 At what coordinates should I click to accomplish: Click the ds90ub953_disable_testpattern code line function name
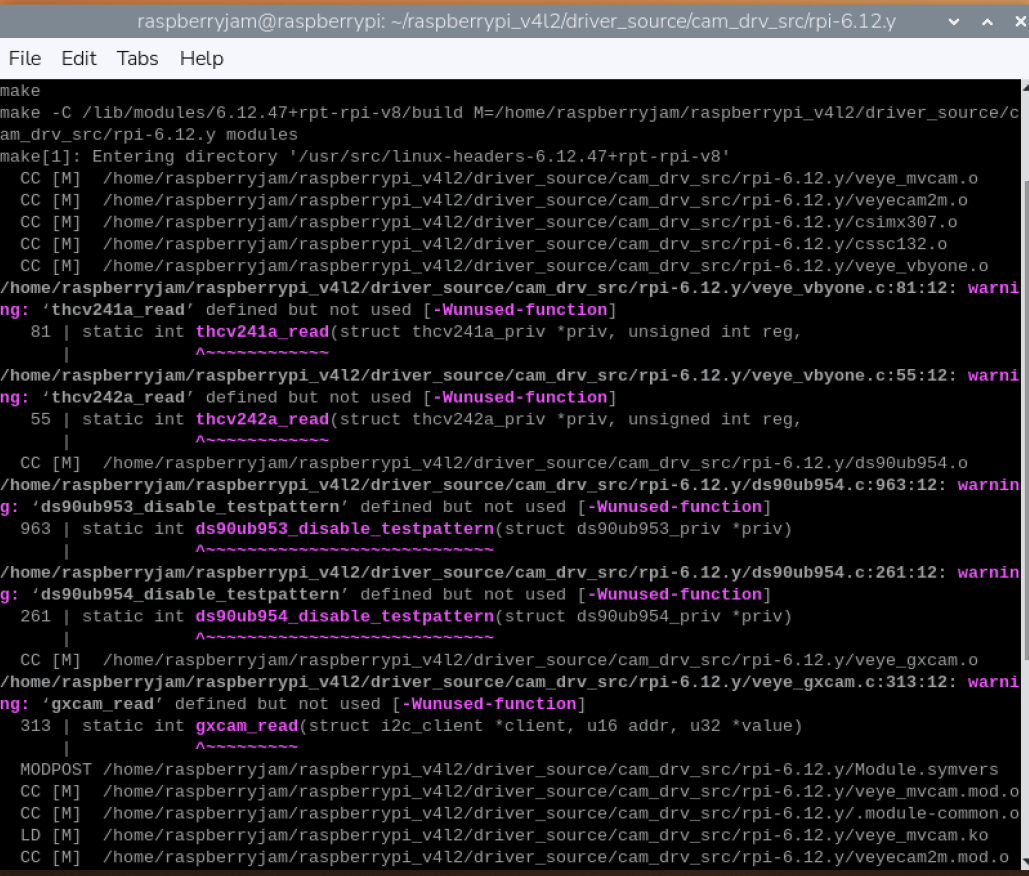click(345, 529)
